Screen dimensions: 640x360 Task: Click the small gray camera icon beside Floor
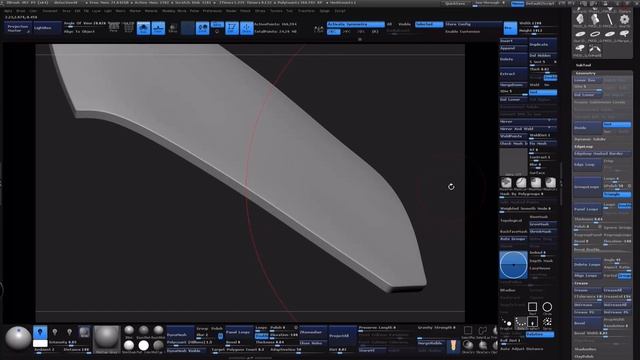tap(173, 28)
